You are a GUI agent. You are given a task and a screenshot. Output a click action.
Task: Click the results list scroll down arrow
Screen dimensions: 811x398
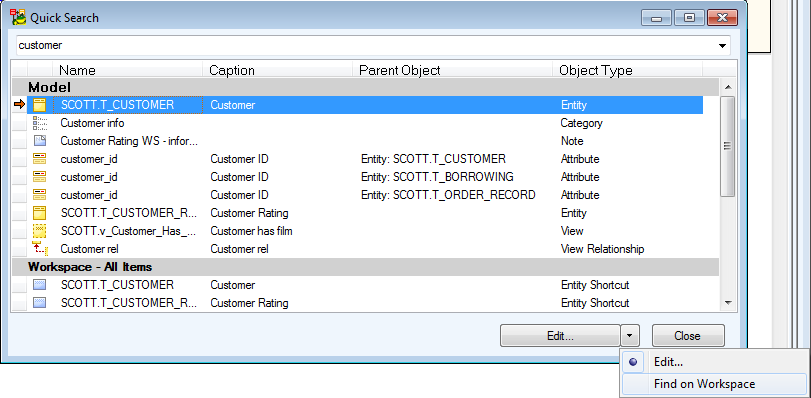click(x=728, y=303)
